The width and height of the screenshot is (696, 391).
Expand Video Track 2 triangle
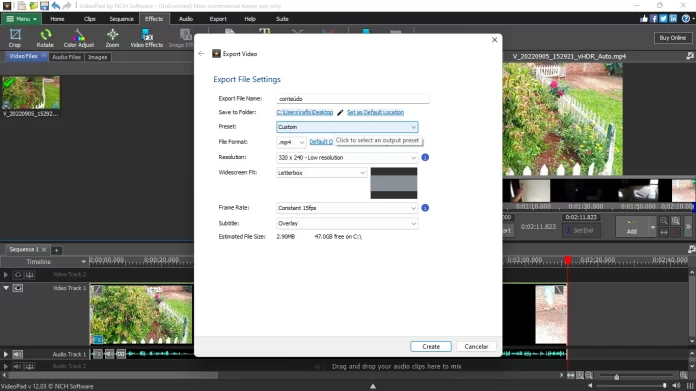(6, 275)
